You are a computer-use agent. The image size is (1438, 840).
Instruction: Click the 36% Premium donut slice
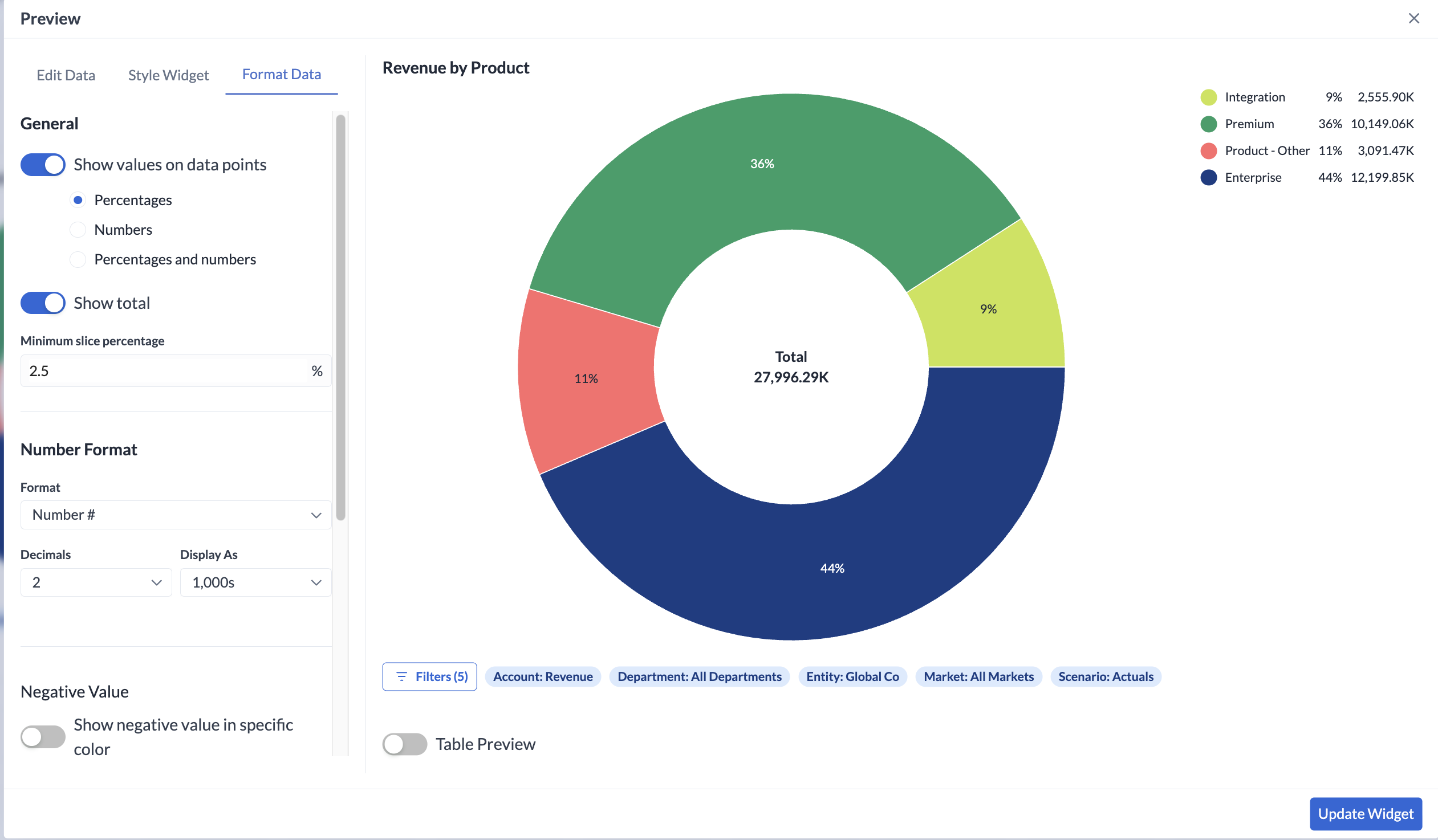click(x=762, y=164)
